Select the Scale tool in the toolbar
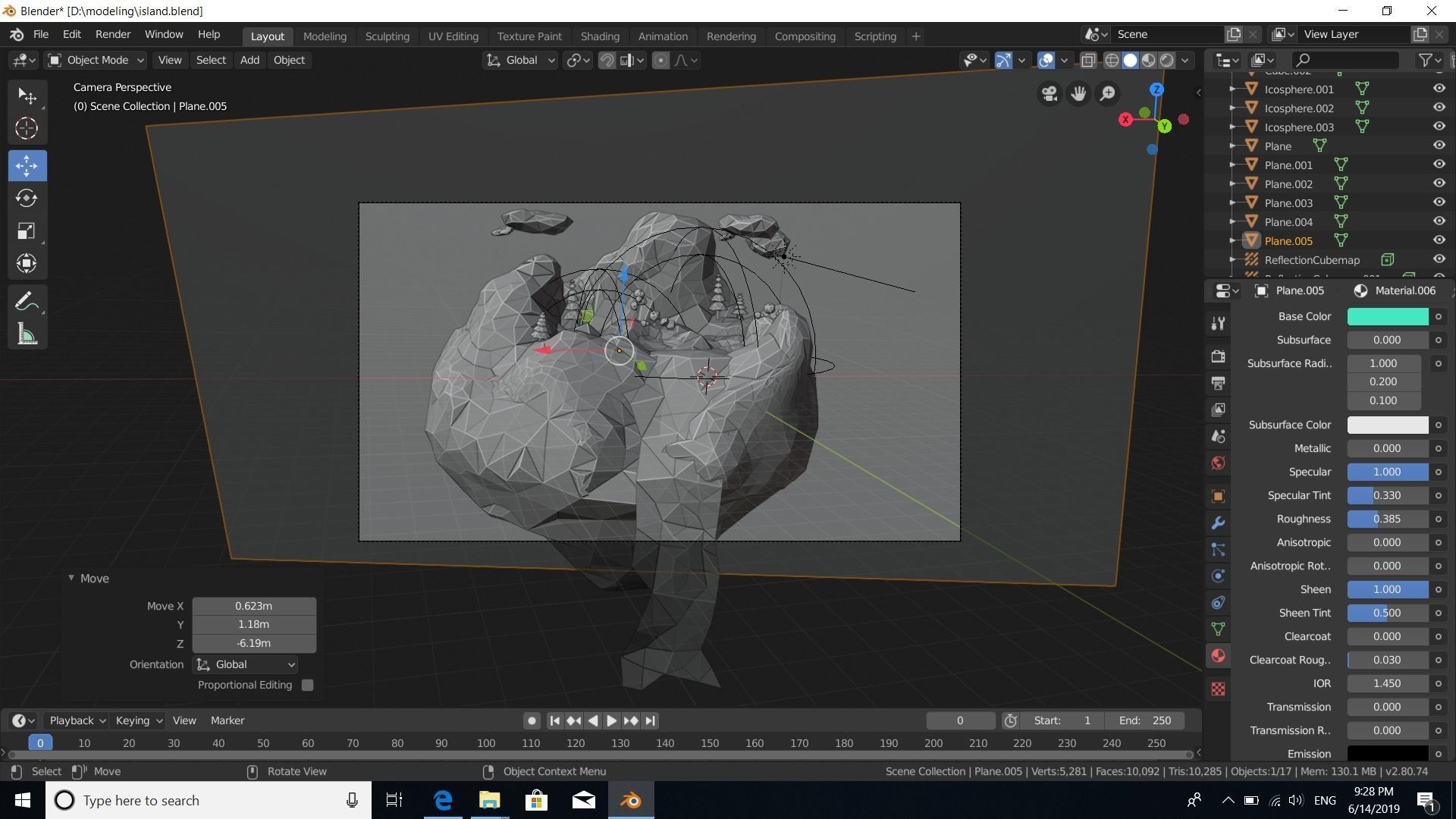 27,231
